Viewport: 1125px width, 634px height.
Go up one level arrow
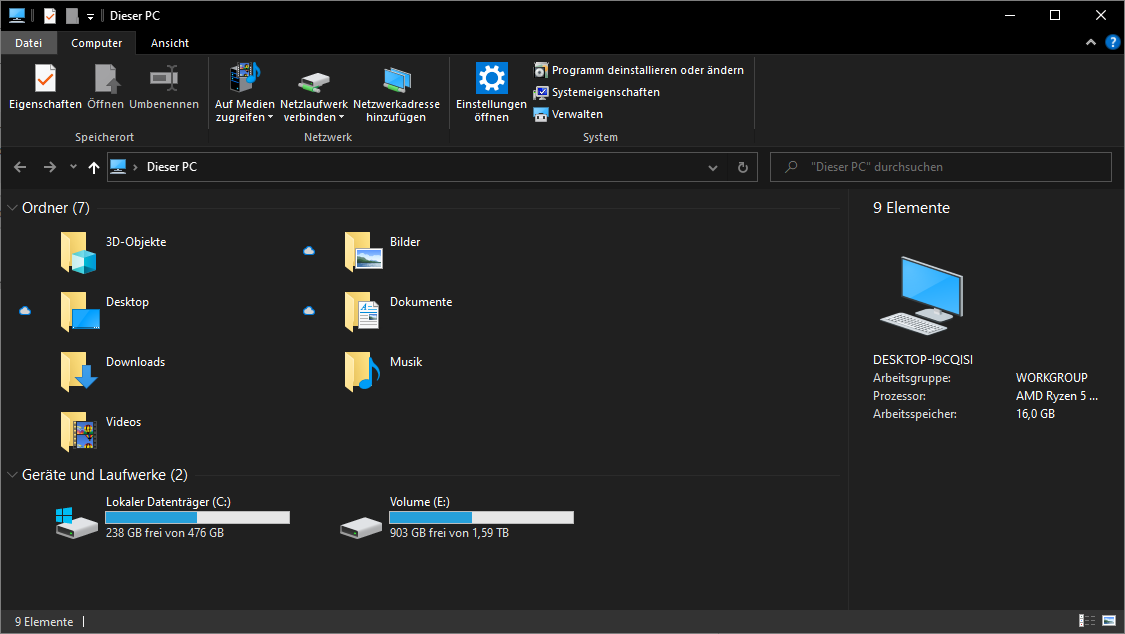[x=94, y=167]
